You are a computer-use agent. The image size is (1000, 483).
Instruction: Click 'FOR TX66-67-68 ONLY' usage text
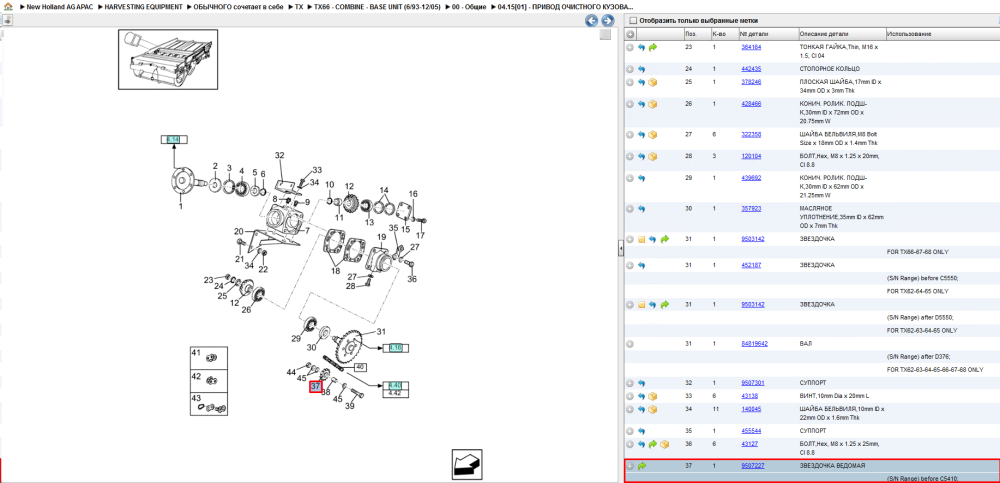tap(917, 252)
